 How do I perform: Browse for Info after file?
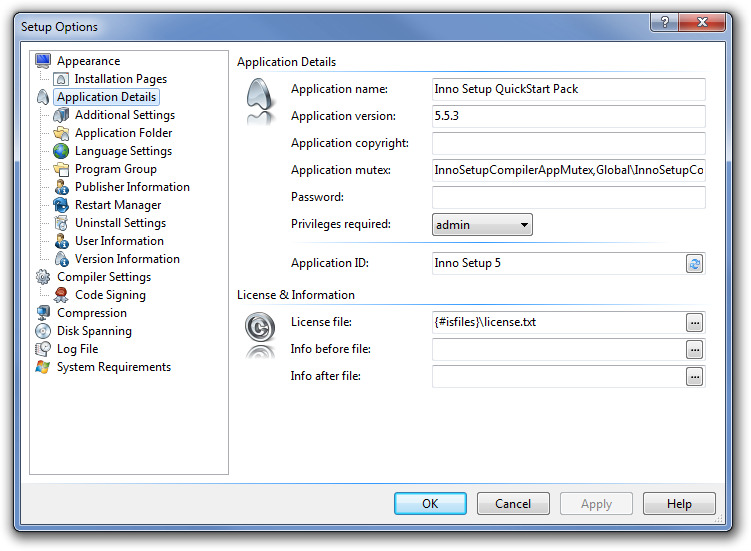click(695, 376)
